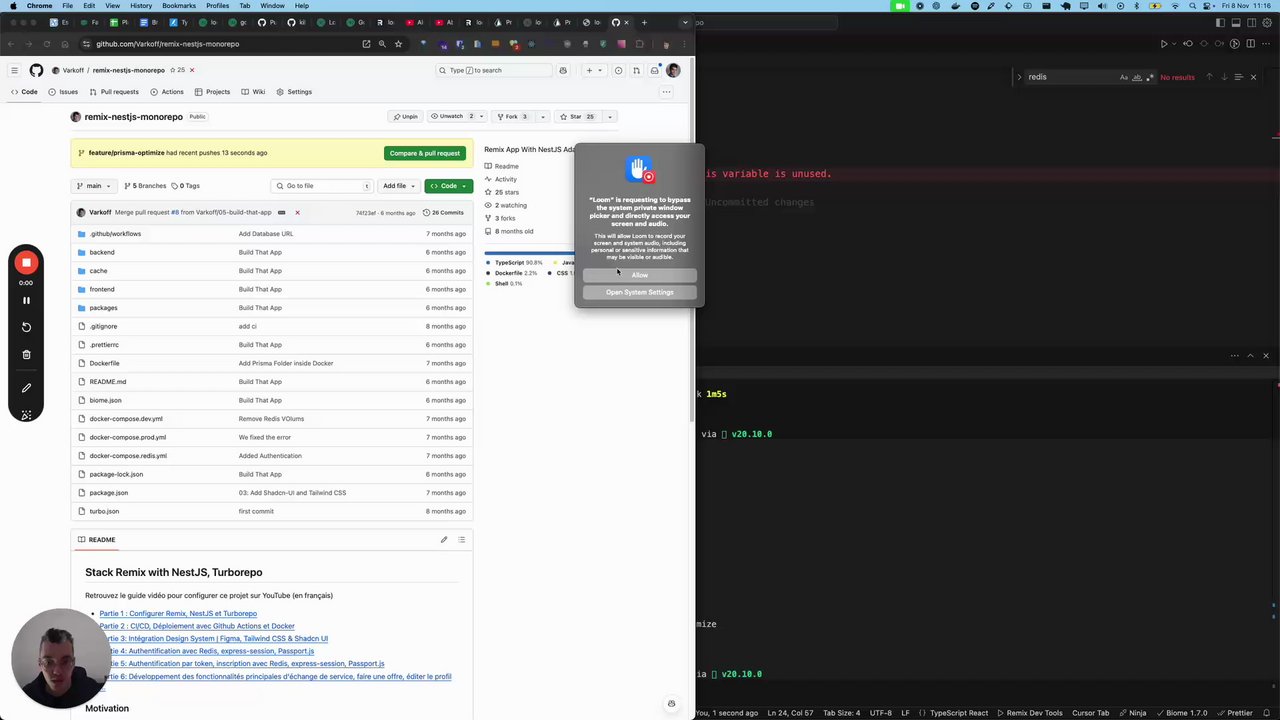Screen dimensions: 1280x720
Task: Expand replace field in find widget
Action: pyautogui.click(x=1019, y=77)
